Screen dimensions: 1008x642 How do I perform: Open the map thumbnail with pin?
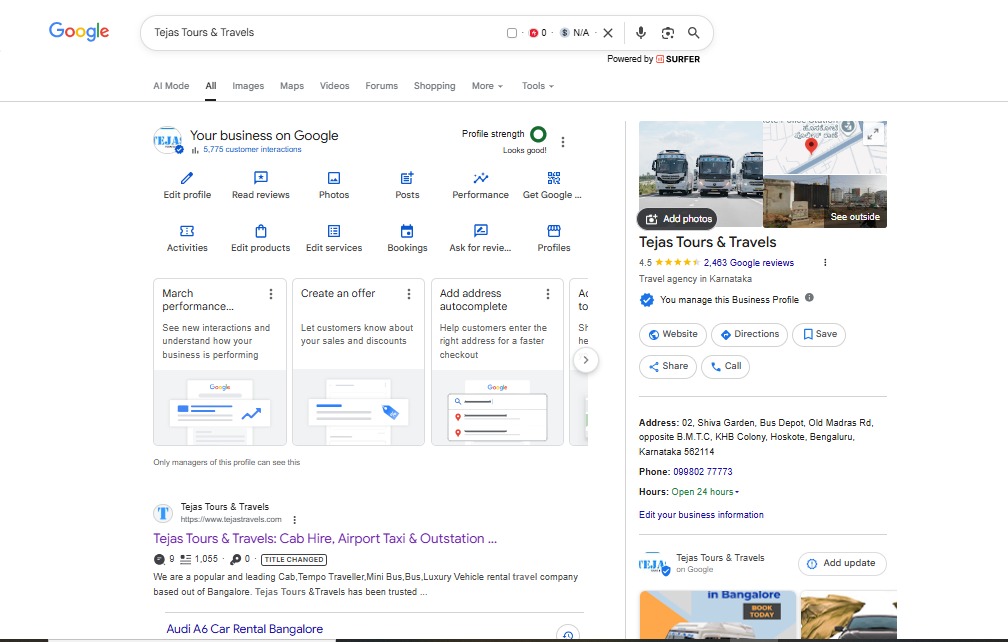pyautogui.click(x=825, y=147)
